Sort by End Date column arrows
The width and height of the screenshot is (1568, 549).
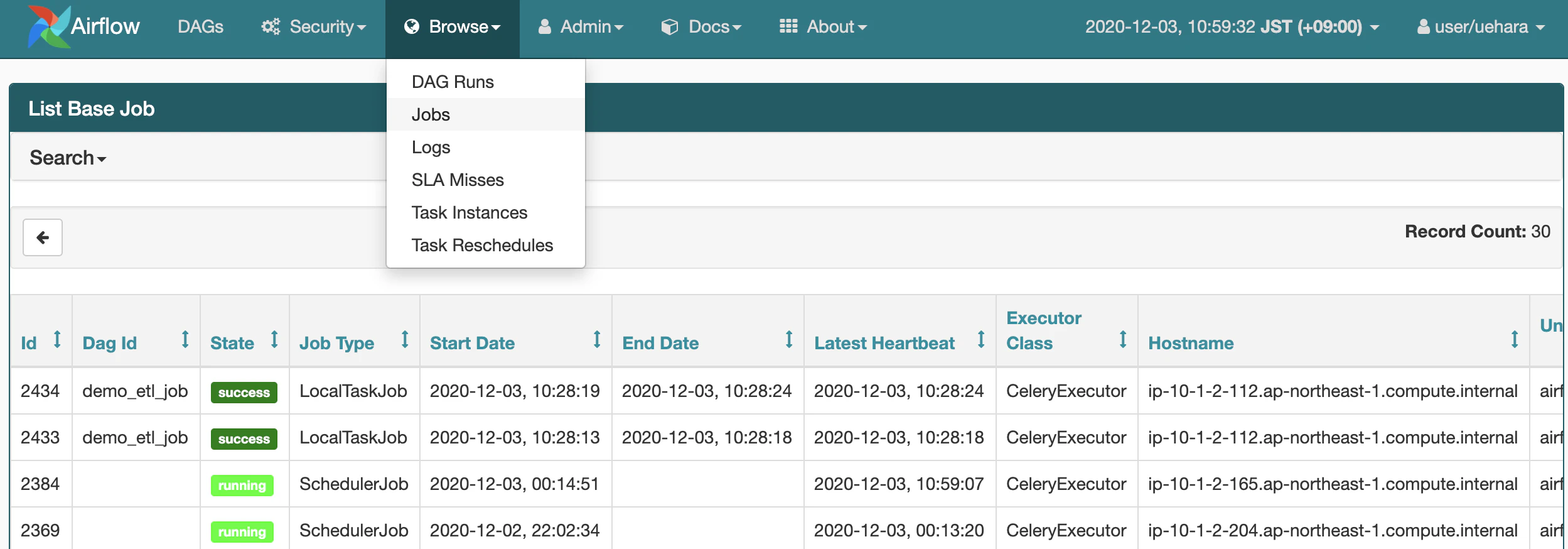click(x=789, y=340)
